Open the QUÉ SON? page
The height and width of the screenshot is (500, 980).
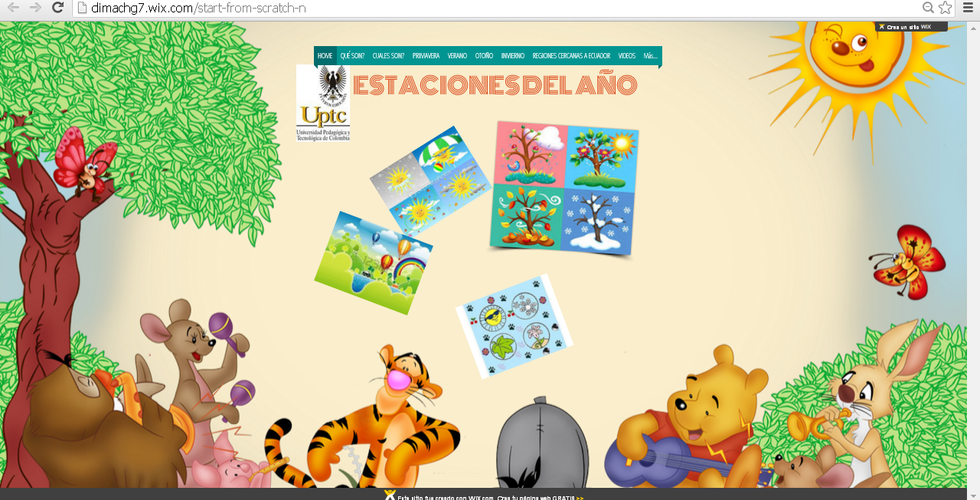click(352, 56)
